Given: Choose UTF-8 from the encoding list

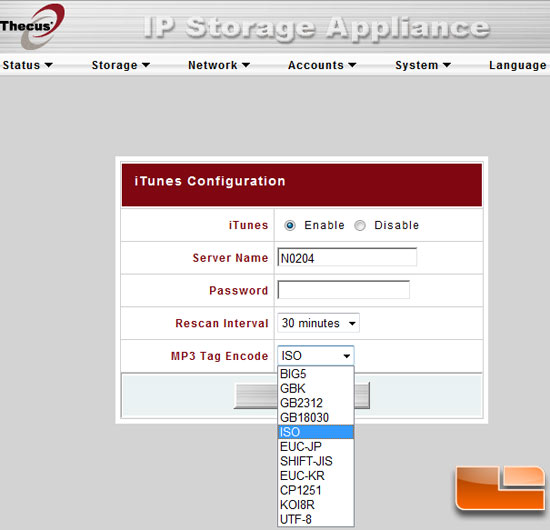Looking at the screenshot, I should pos(315,519).
